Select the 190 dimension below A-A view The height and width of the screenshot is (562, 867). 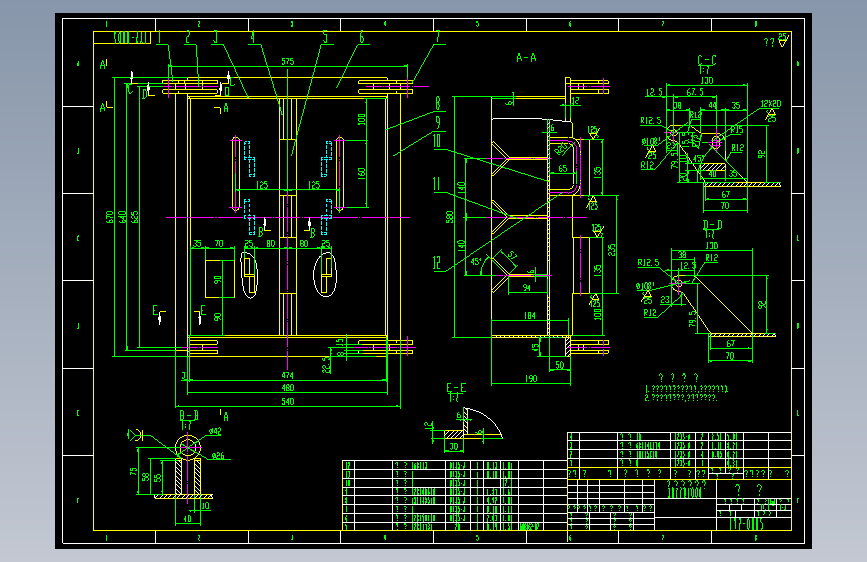pos(531,379)
